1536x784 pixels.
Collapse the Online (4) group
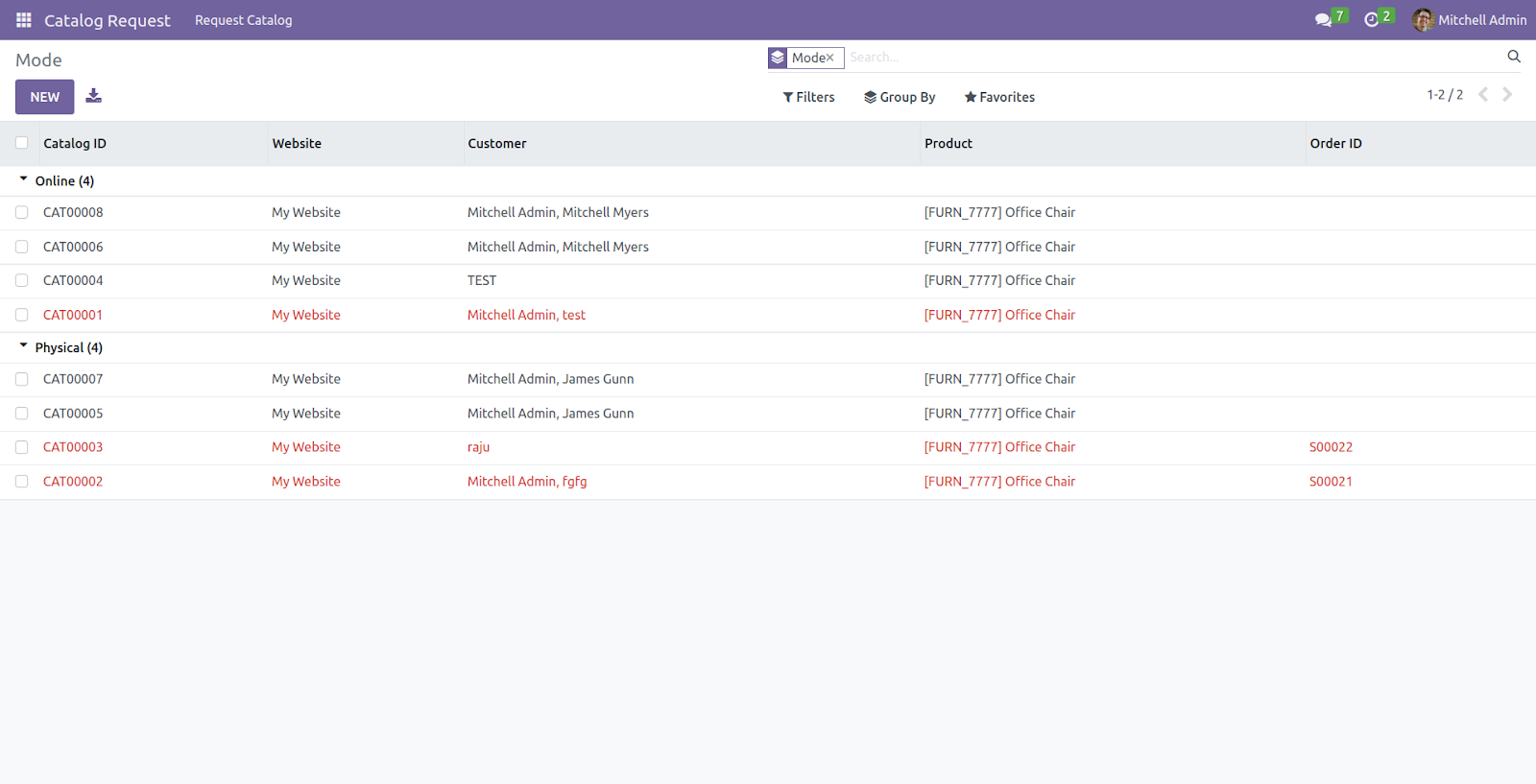(x=57, y=181)
